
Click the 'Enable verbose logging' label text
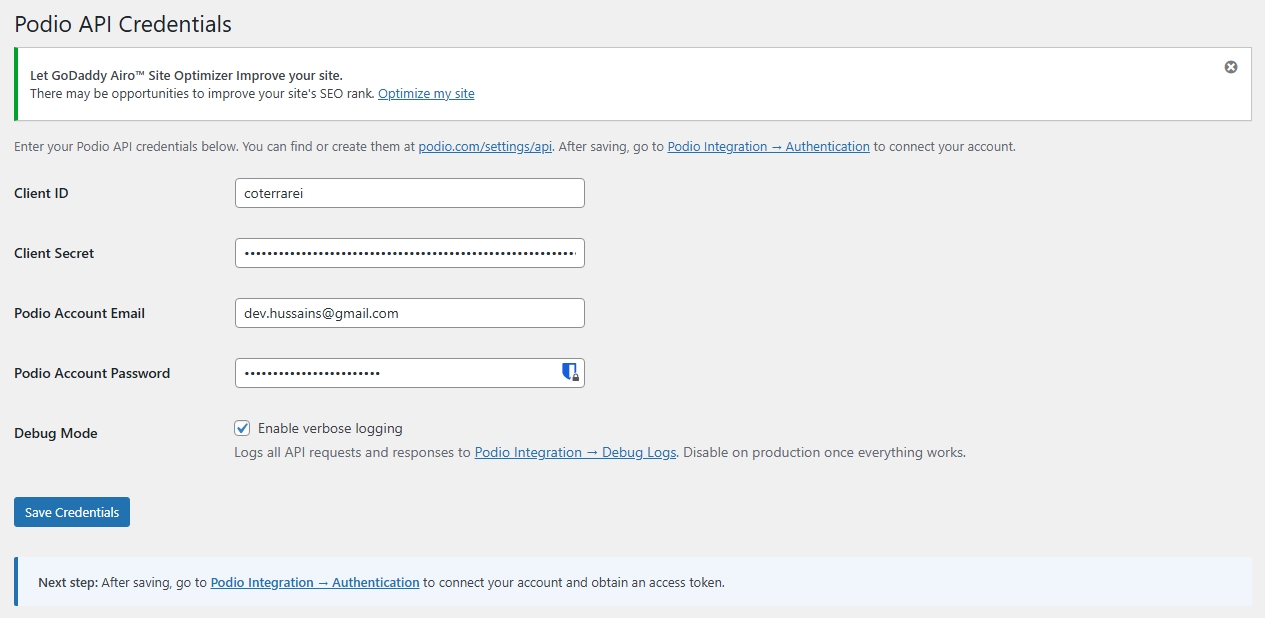[330, 428]
